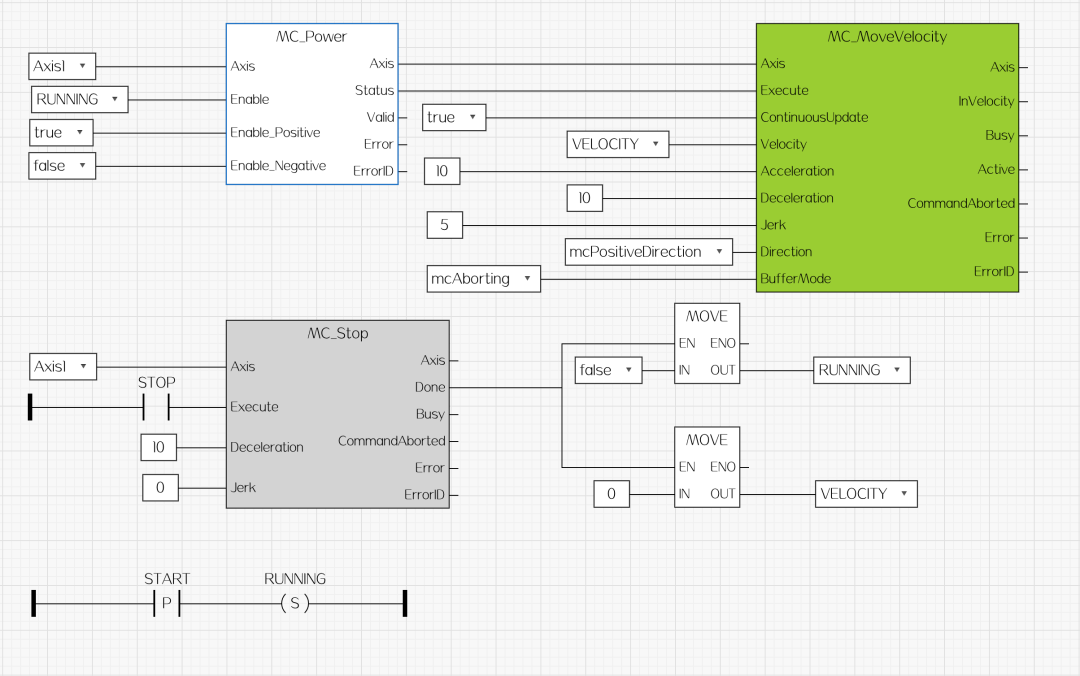Click MC_MoveVelocity CommandAborted output pin
The height and width of the screenshot is (676, 1080).
[961, 203]
